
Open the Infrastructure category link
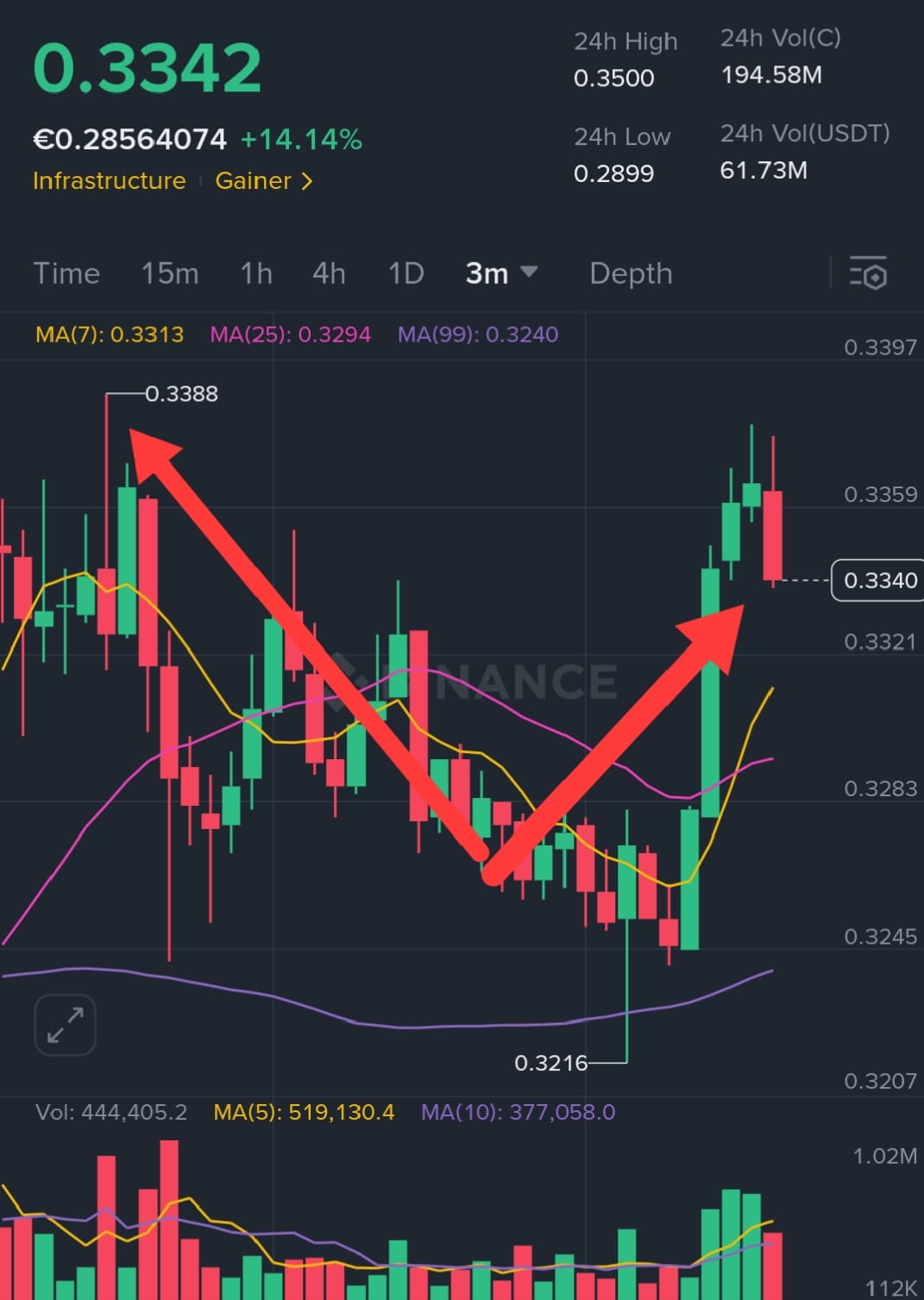110,181
